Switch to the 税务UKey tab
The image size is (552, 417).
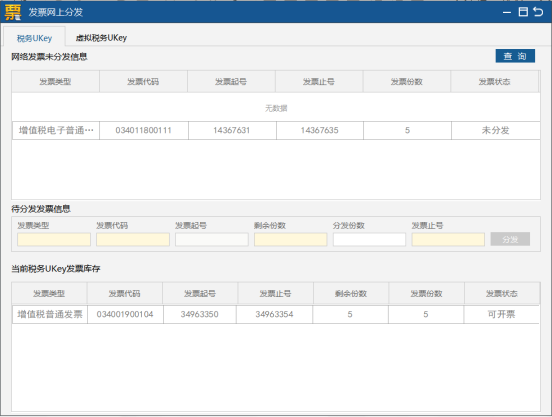pyautogui.click(x=34, y=38)
